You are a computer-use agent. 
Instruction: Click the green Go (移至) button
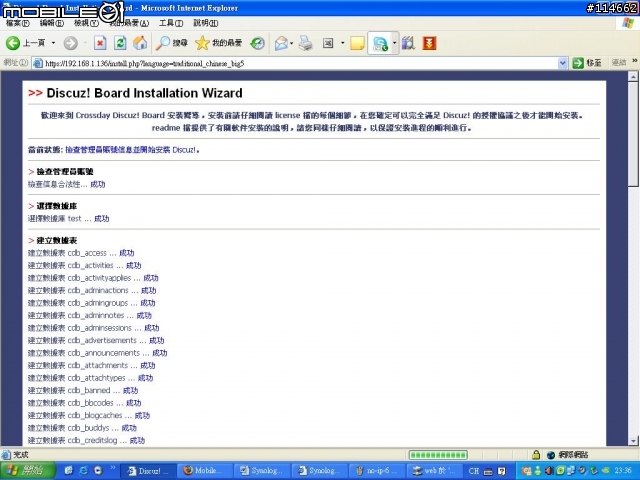(587, 63)
